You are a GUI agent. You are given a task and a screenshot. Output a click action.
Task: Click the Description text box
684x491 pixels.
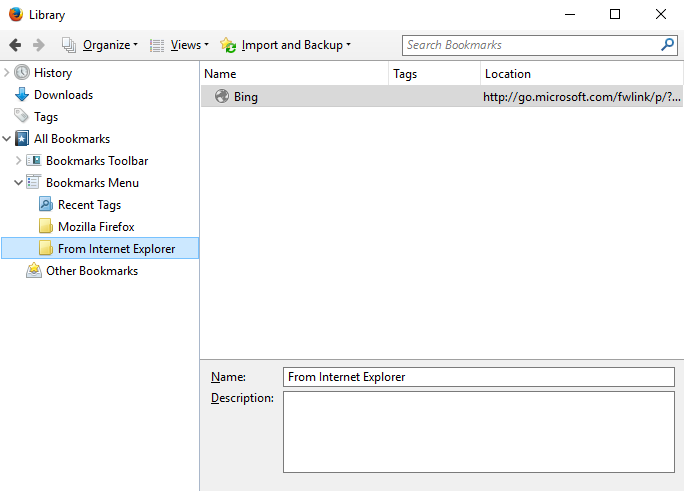pos(478,431)
